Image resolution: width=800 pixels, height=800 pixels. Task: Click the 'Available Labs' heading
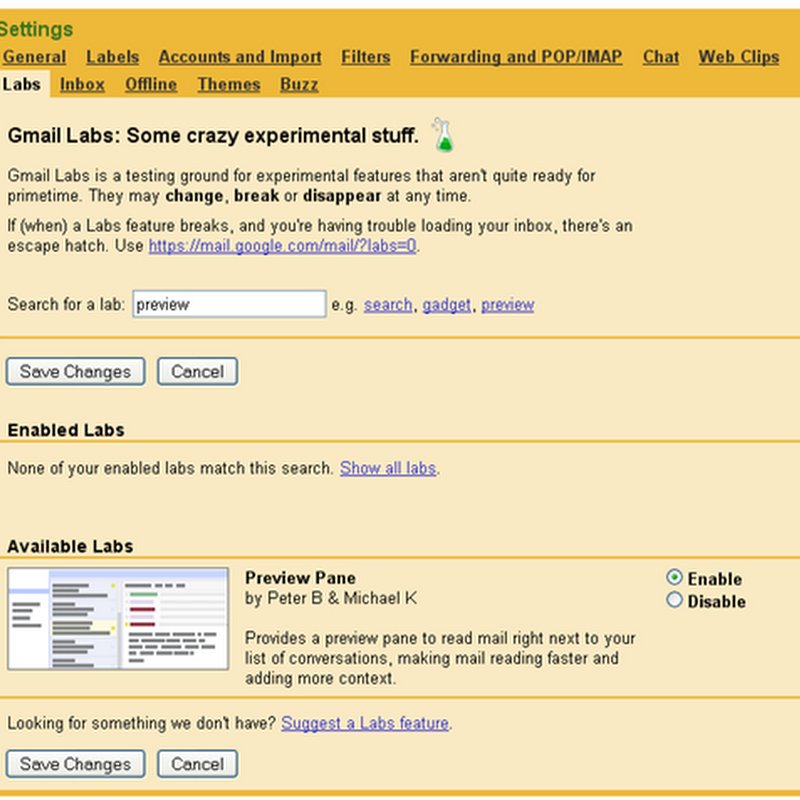coord(70,546)
